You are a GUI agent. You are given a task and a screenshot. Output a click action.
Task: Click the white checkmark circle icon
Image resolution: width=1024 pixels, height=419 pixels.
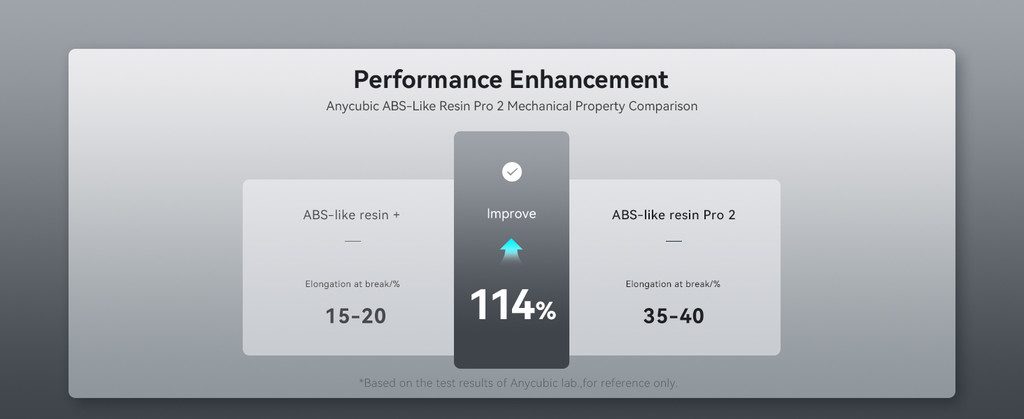(512, 172)
